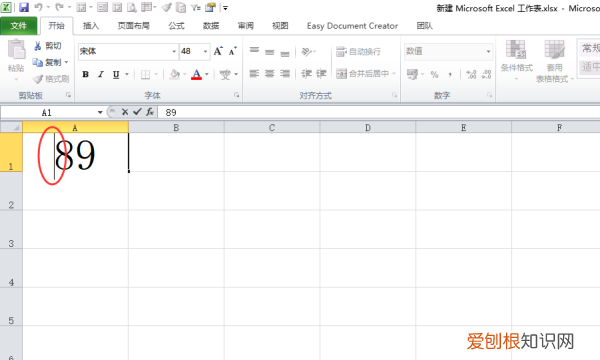This screenshot has height=360, width=600.
Task: Open the 字体 group dialog launcher
Action: click(236, 95)
